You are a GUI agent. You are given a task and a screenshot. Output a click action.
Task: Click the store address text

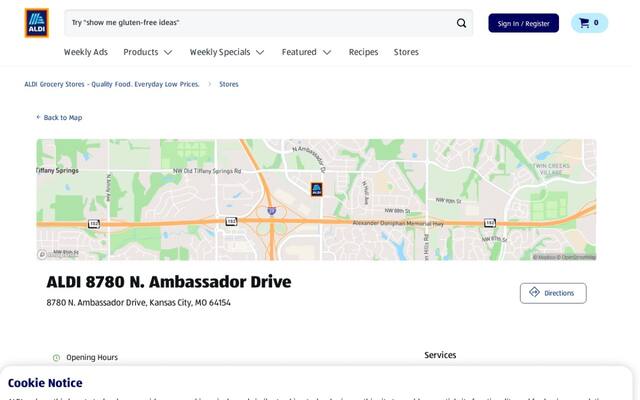click(x=138, y=302)
